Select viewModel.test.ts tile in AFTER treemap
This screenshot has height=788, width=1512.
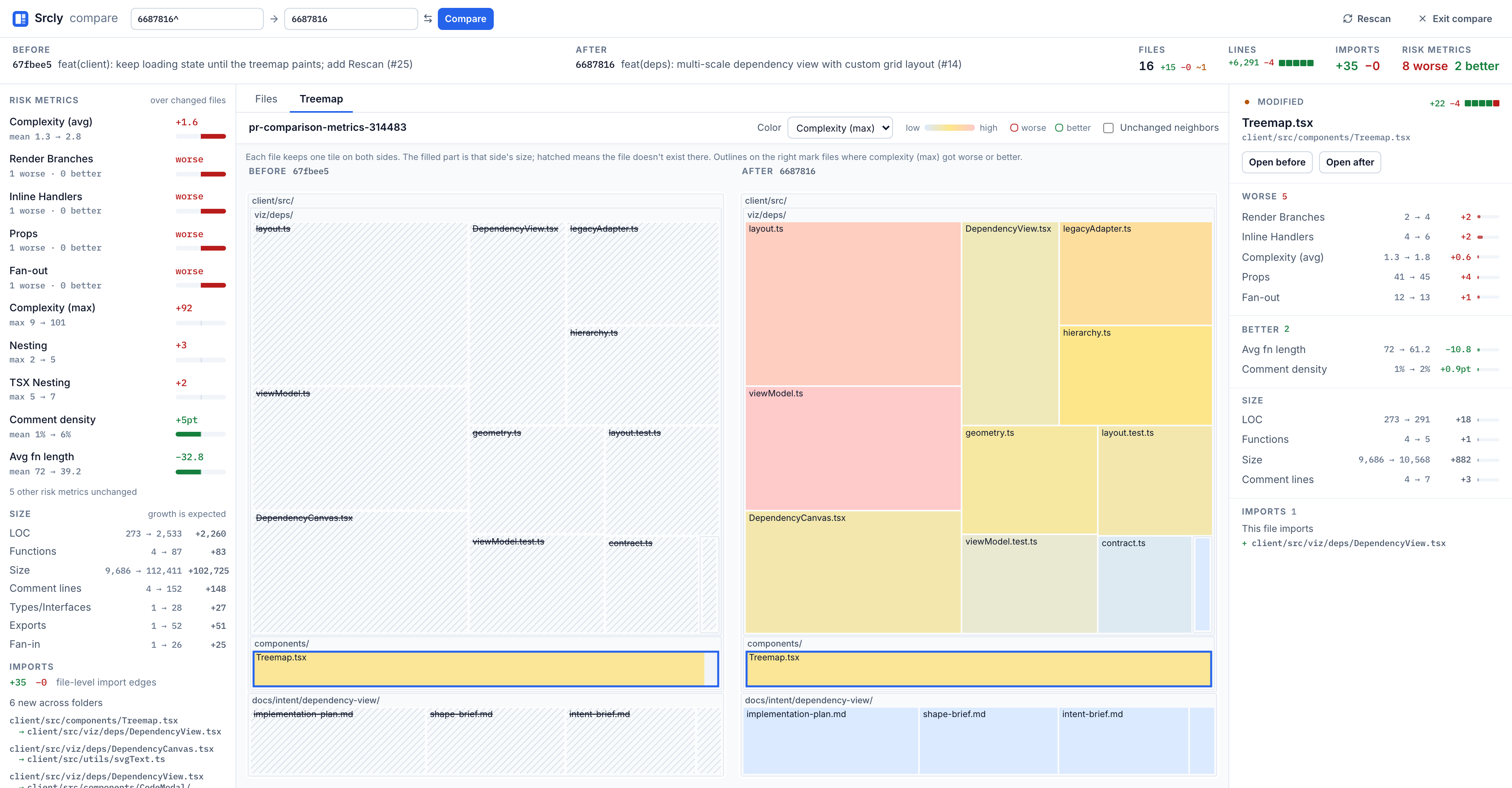click(x=1029, y=584)
